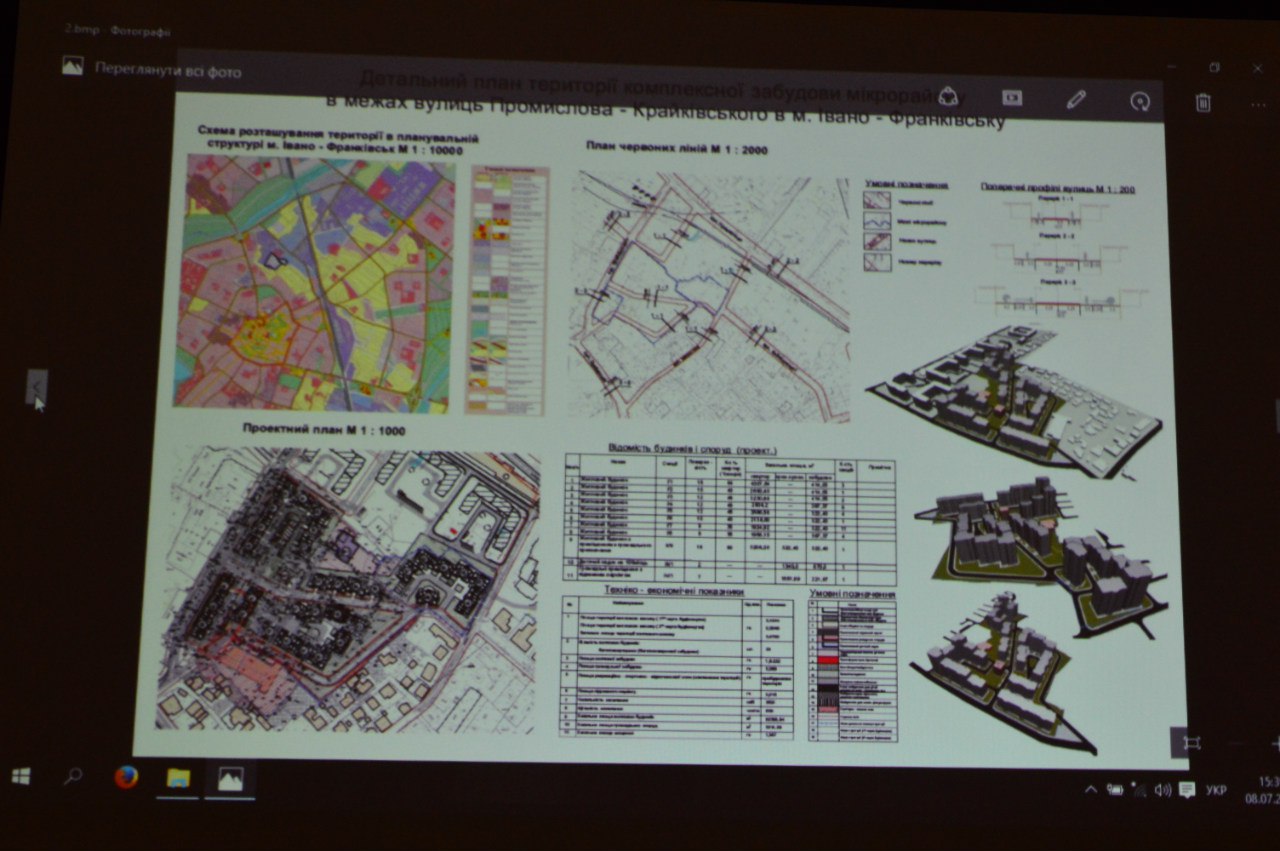Open the Edit pencil tool

1076,99
